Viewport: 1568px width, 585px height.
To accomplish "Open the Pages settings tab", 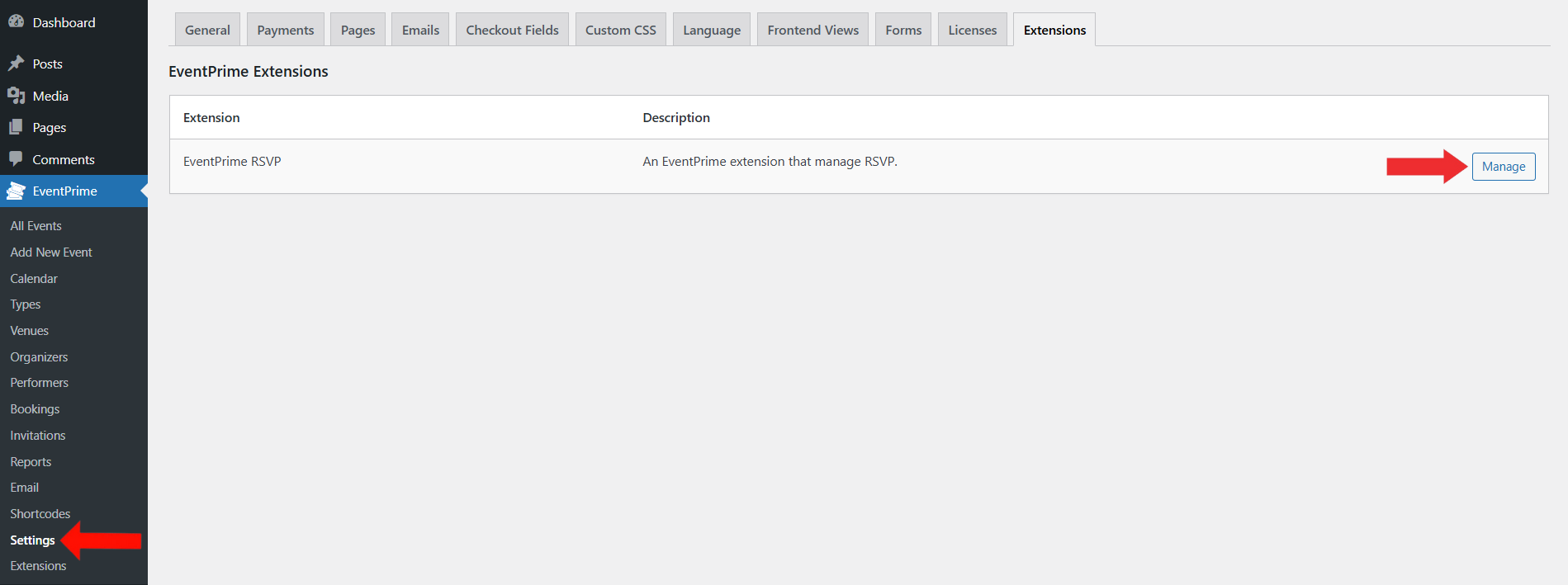I will (358, 30).
